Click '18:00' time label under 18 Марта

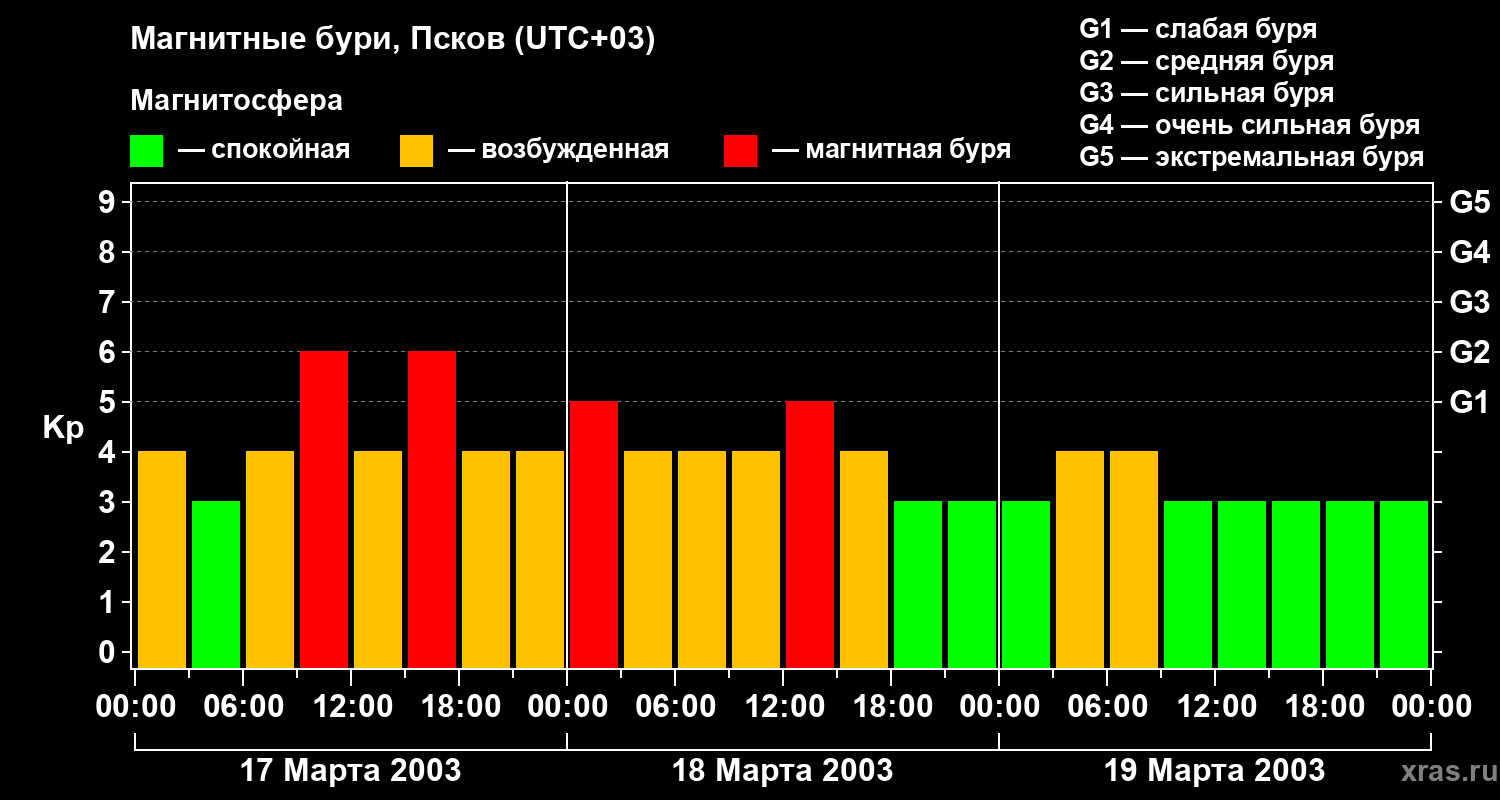[891, 707]
